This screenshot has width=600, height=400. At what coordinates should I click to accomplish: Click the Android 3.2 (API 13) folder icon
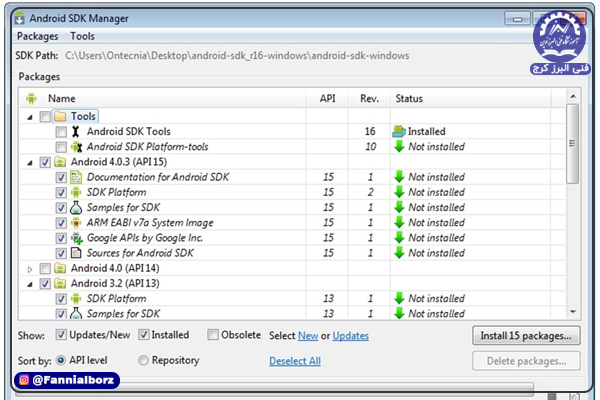[60, 283]
